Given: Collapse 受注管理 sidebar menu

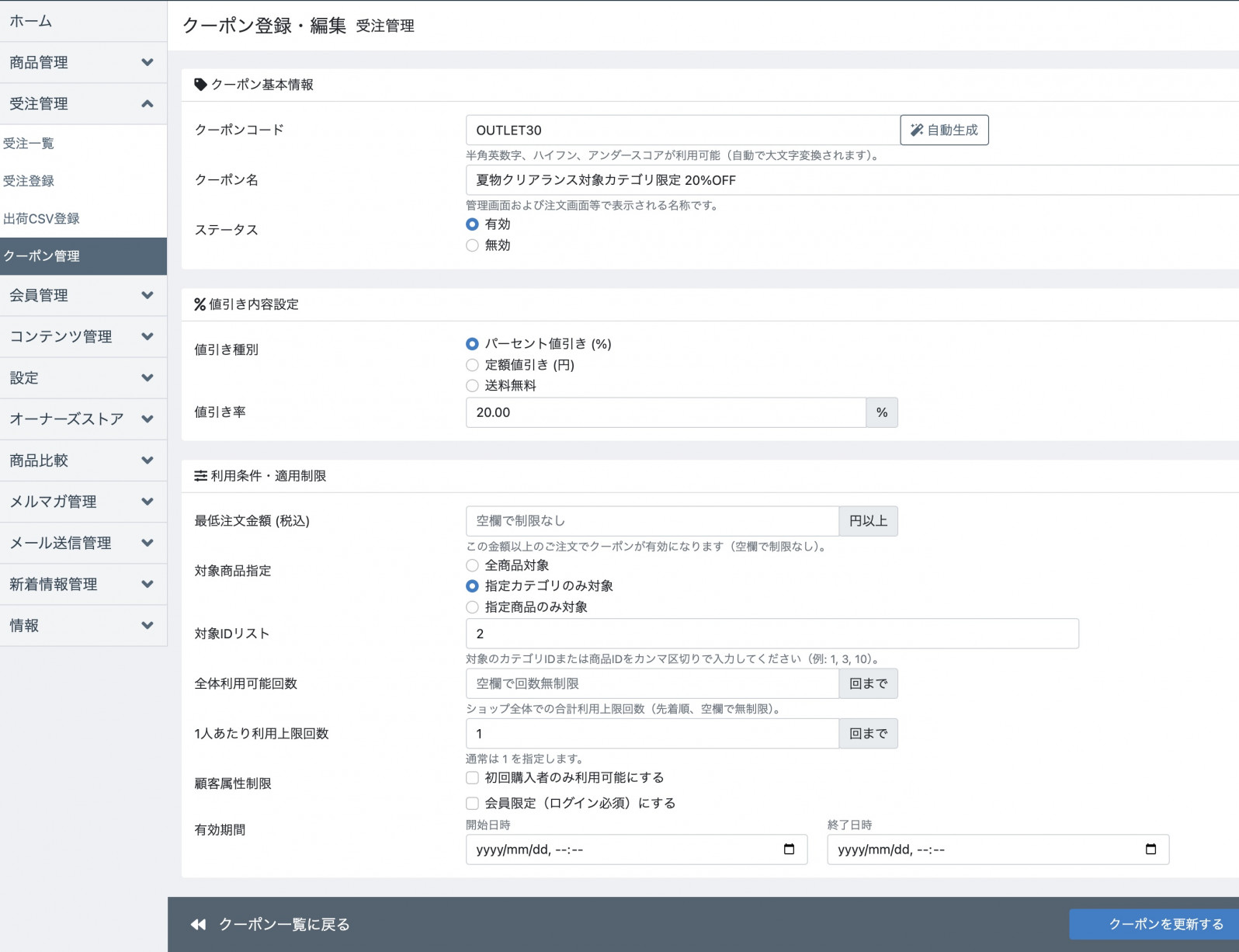Looking at the screenshot, I should [83, 103].
